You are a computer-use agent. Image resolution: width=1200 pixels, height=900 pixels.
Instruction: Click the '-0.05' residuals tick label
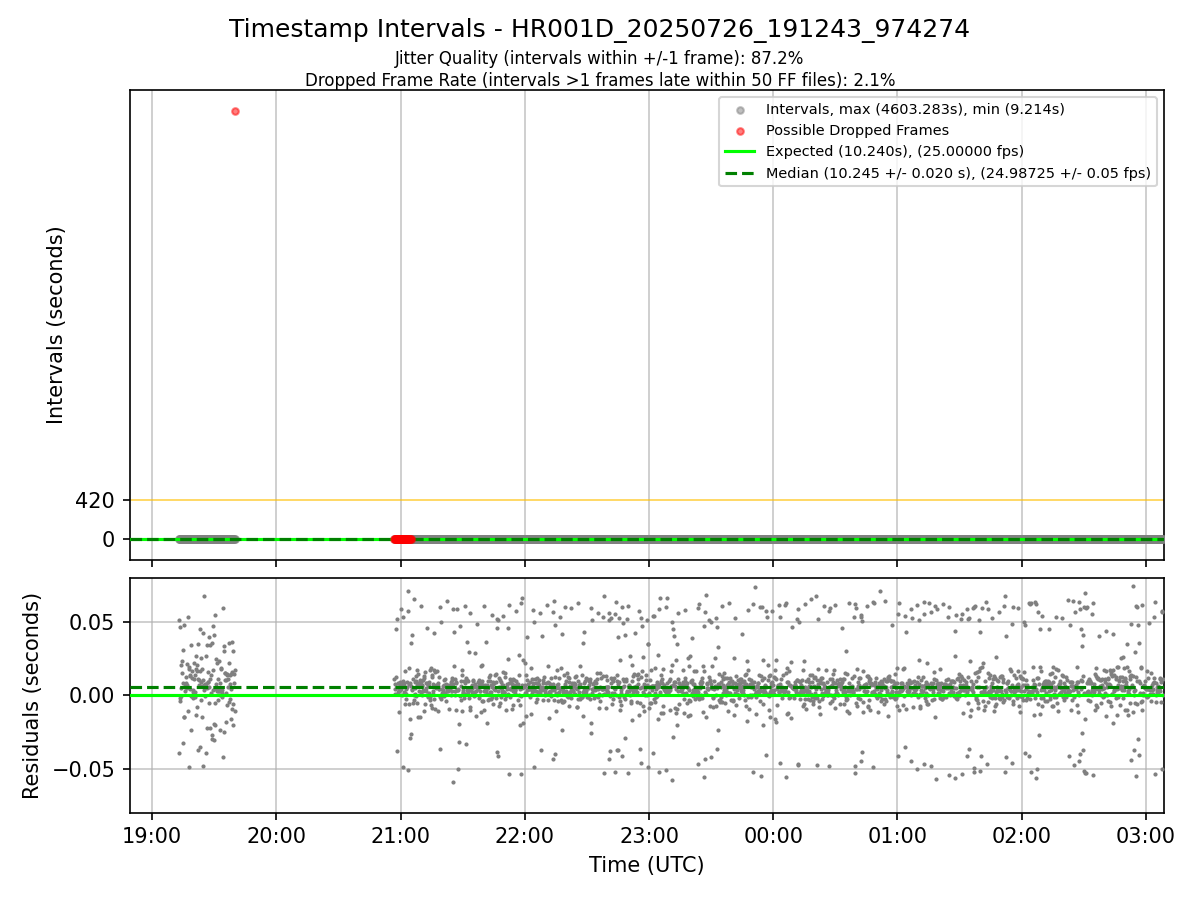pos(85,770)
